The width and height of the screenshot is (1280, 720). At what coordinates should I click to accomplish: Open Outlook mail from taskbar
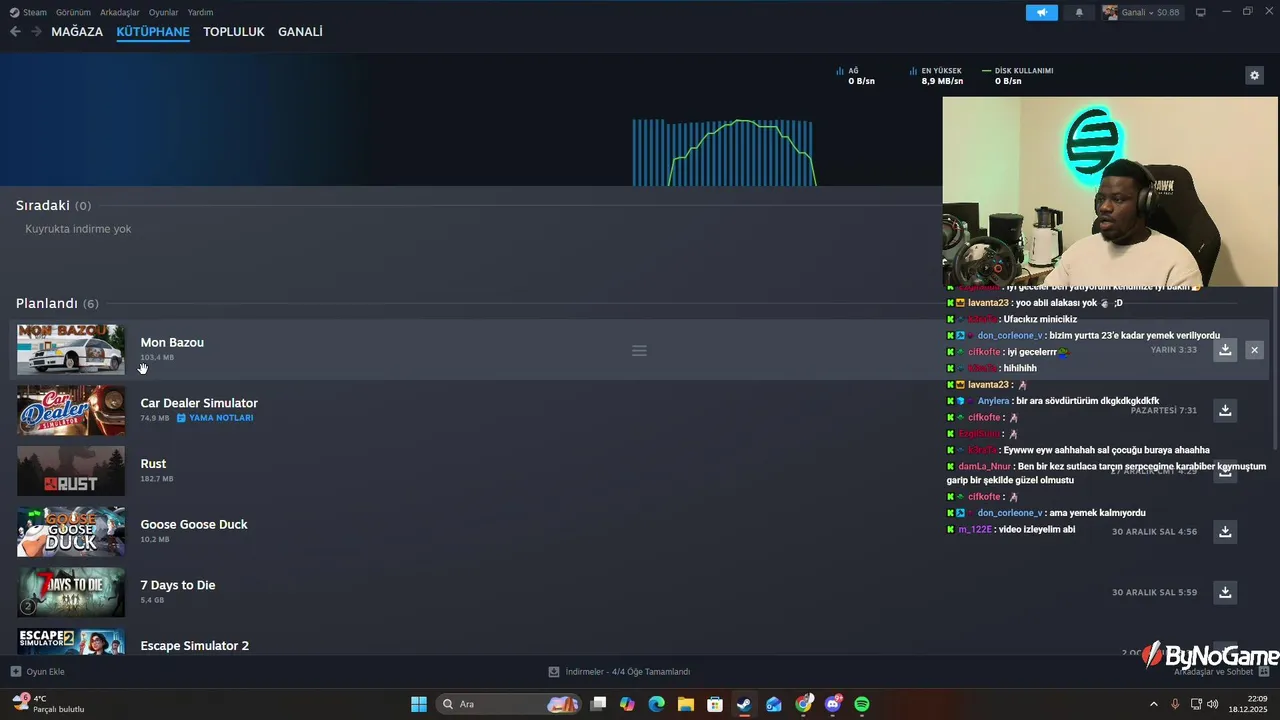click(774, 704)
